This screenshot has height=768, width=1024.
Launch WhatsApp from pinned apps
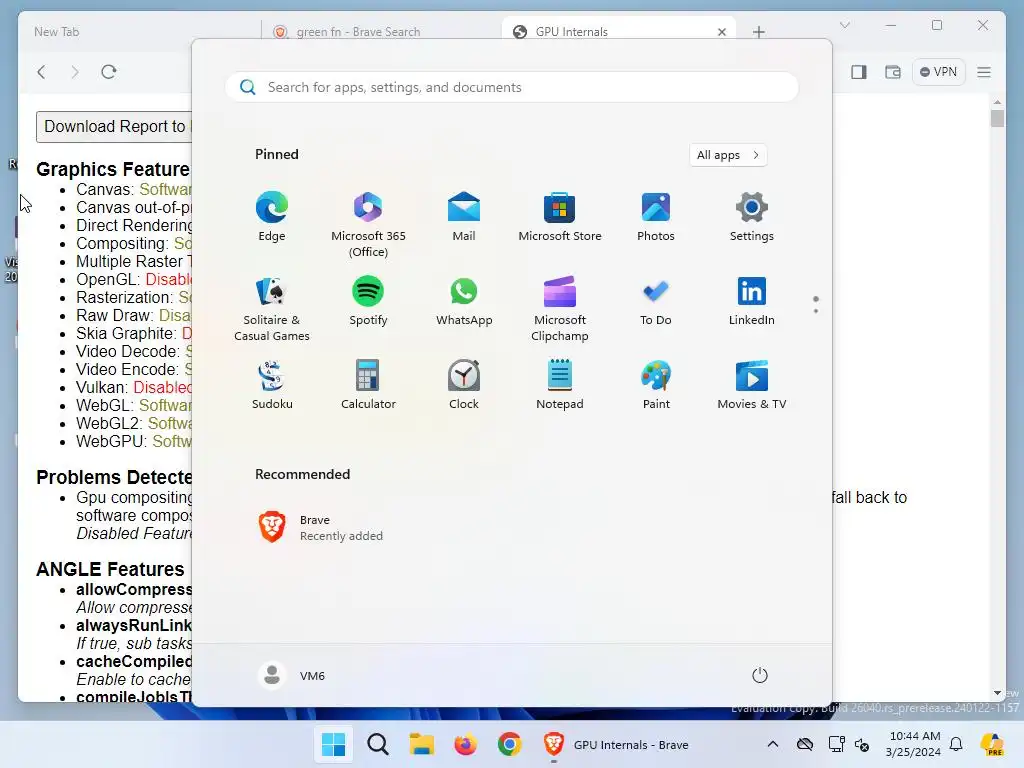464,302
